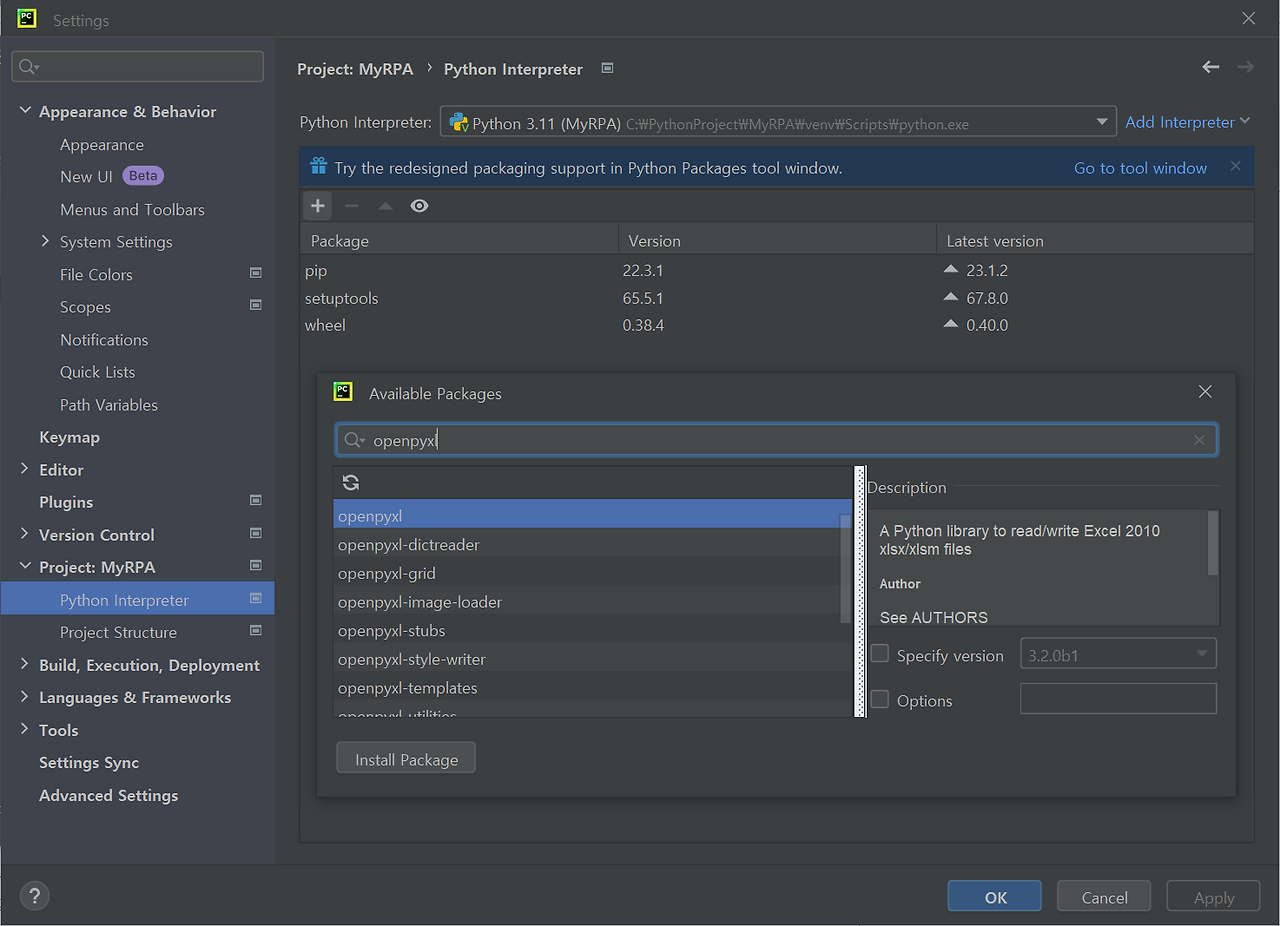Open the version 3.2.0b1 dropdown
1280x926 pixels.
(x=1118, y=654)
